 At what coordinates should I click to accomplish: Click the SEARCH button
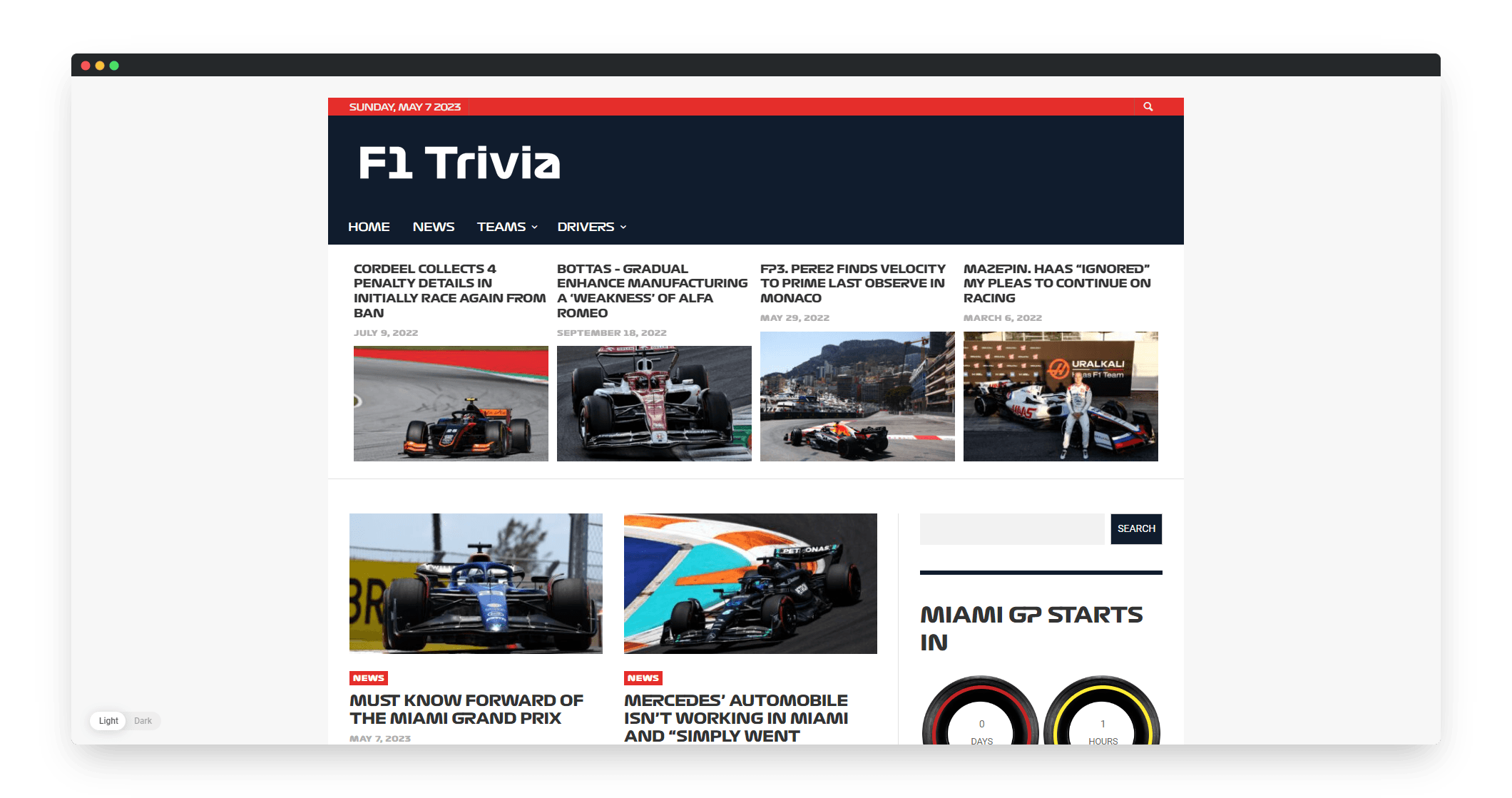pos(1136,529)
